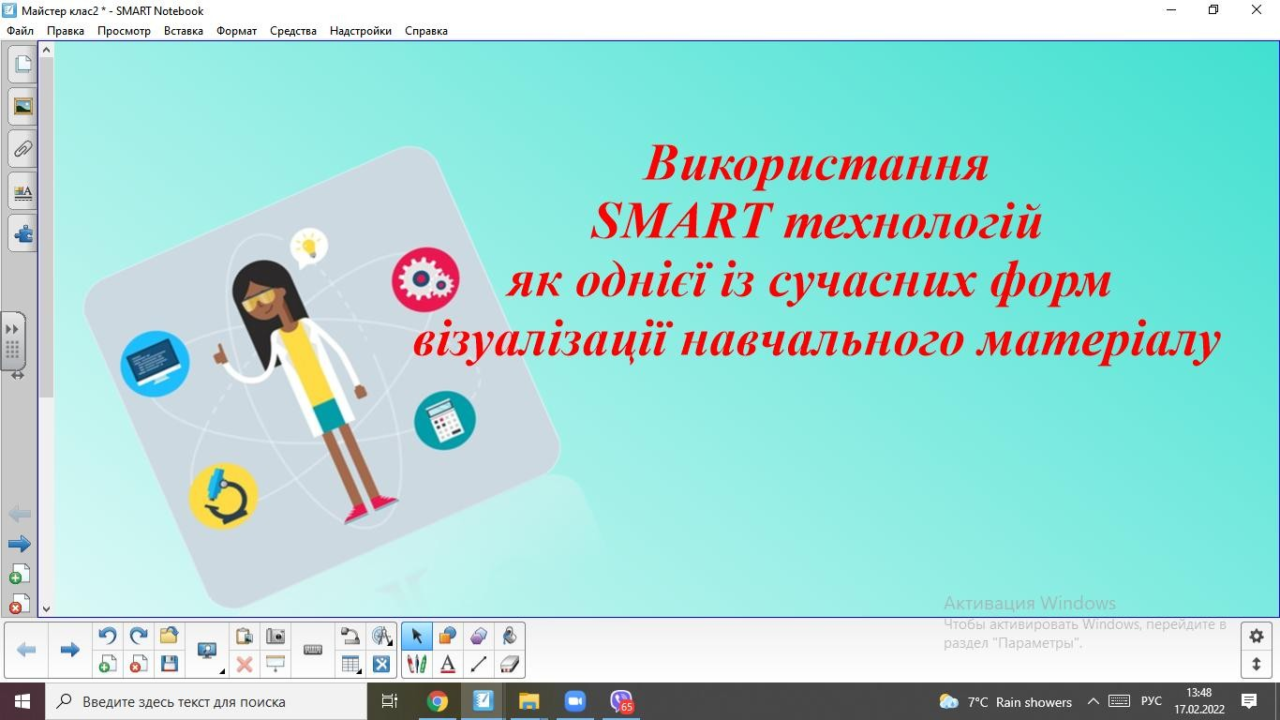Open the Windows notification center
The width and height of the screenshot is (1280, 720).
[1249, 701]
